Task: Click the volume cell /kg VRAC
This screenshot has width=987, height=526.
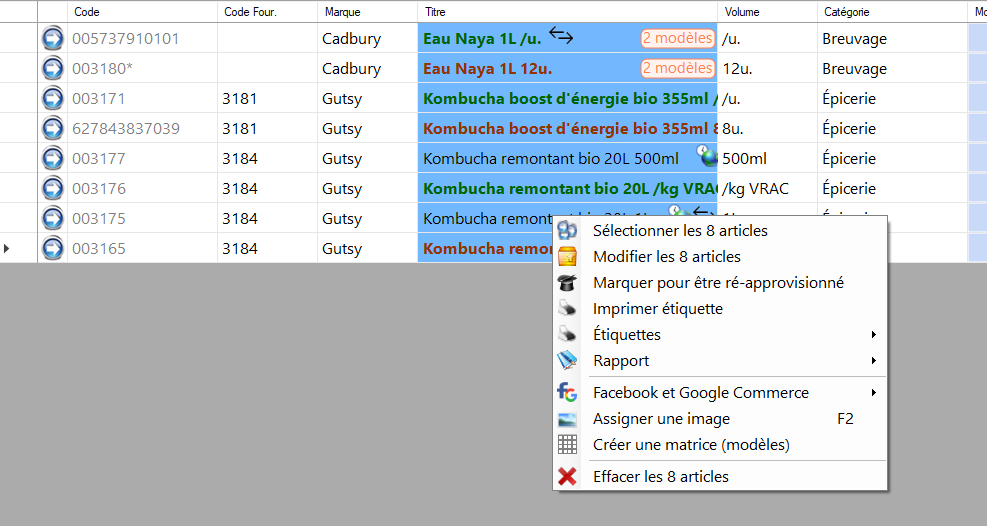Action: click(x=767, y=189)
